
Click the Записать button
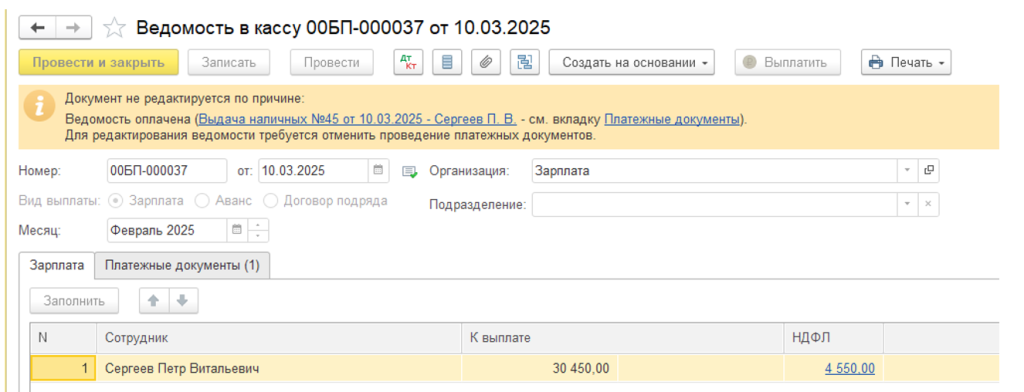coord(228,63)
